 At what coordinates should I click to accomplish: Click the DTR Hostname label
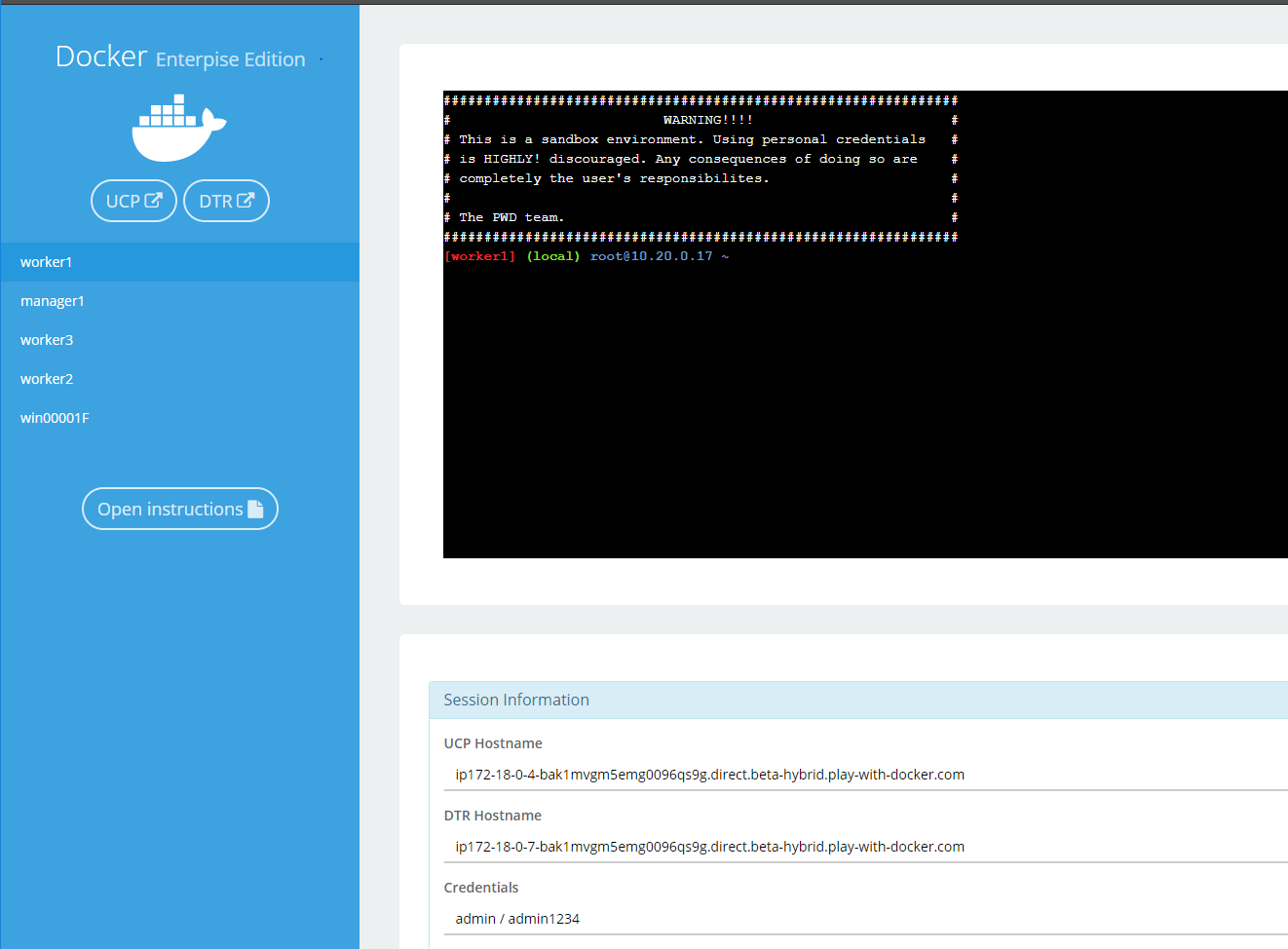(492, 816)
